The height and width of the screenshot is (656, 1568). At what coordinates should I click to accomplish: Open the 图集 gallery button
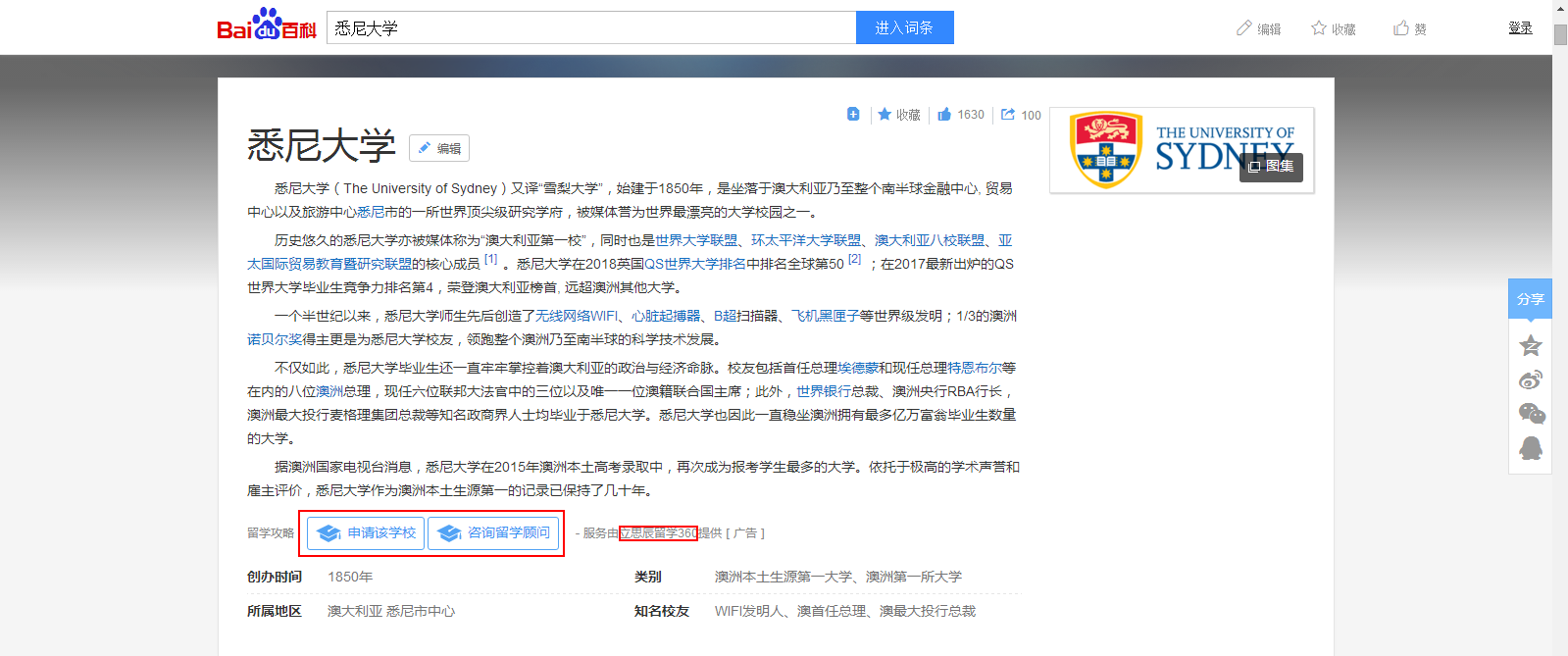(x=1271, y=167)
